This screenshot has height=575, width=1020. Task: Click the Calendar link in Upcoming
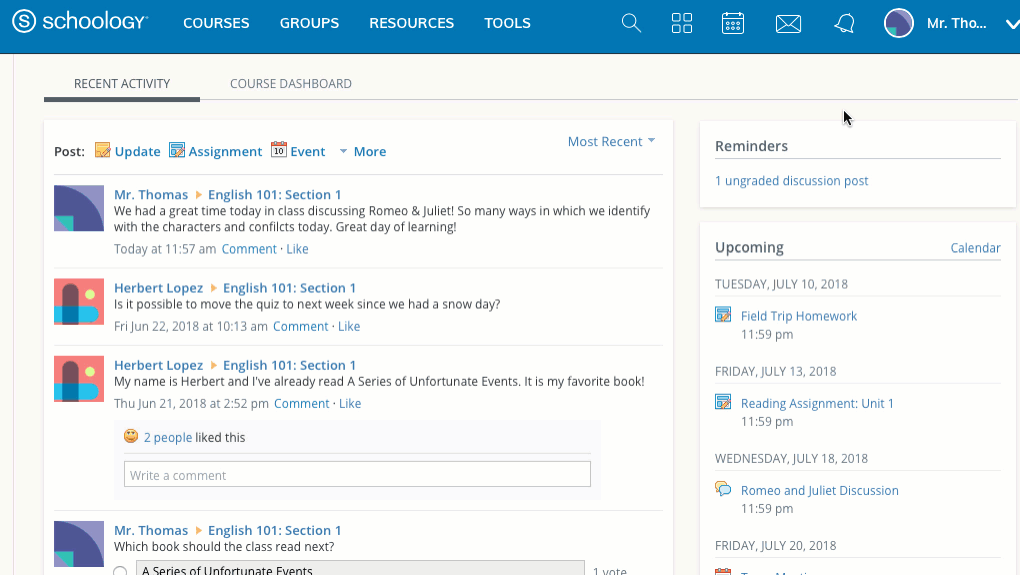(974, 248)
